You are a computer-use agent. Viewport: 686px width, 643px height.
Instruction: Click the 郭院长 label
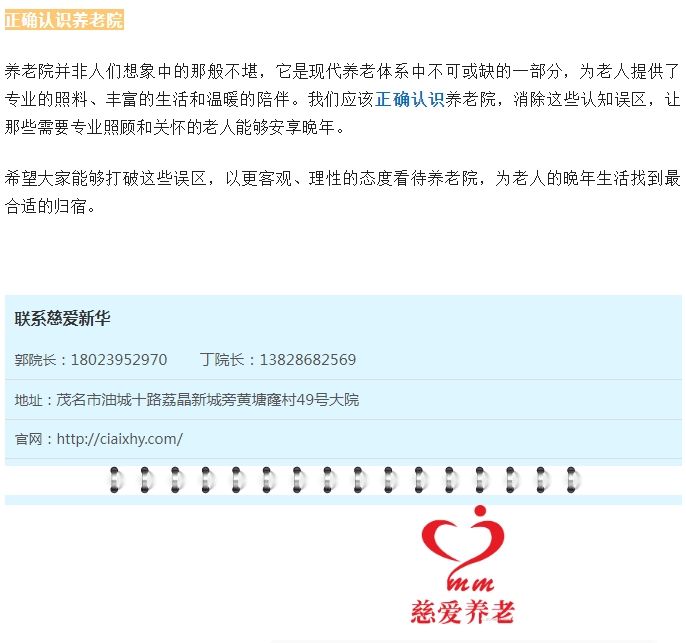tap(38, 360)
